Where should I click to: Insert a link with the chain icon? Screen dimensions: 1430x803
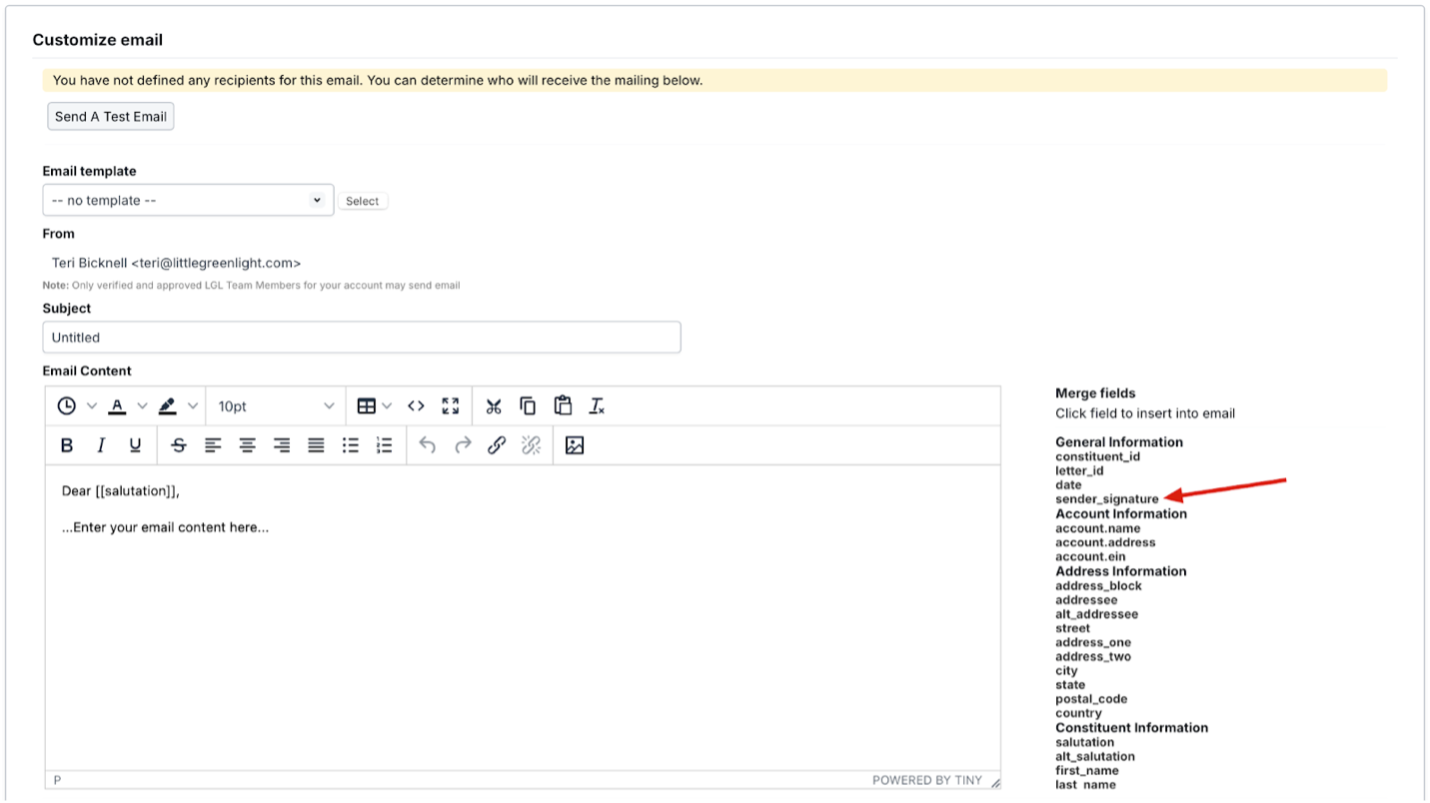(x=497, y=446)
